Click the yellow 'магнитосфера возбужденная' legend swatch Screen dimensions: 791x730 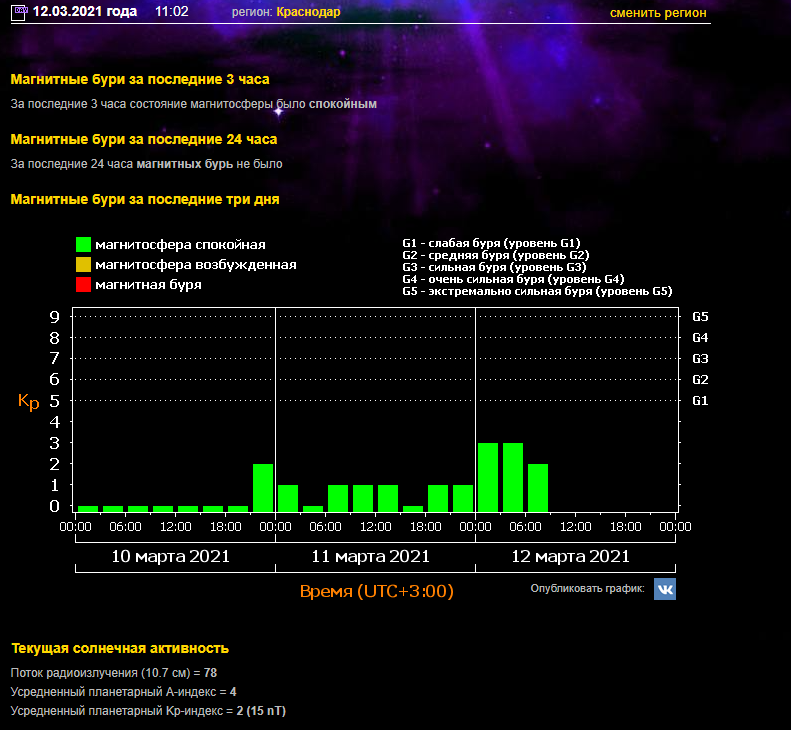[x=83, y=264]
